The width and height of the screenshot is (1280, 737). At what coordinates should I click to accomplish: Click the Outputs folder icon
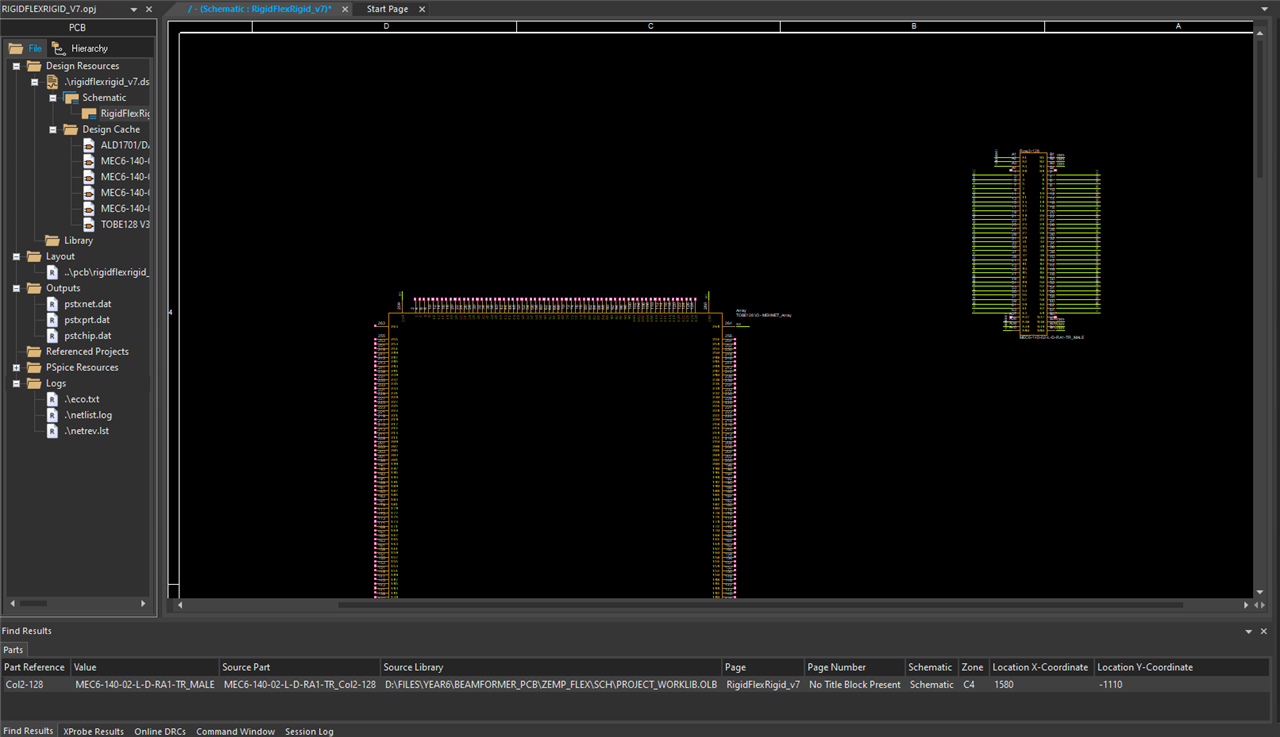click(34, 288)
